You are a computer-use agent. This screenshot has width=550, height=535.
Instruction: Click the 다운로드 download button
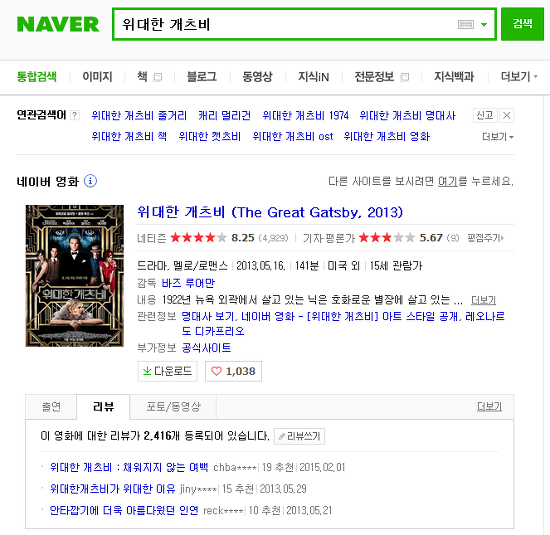(168, 371)
